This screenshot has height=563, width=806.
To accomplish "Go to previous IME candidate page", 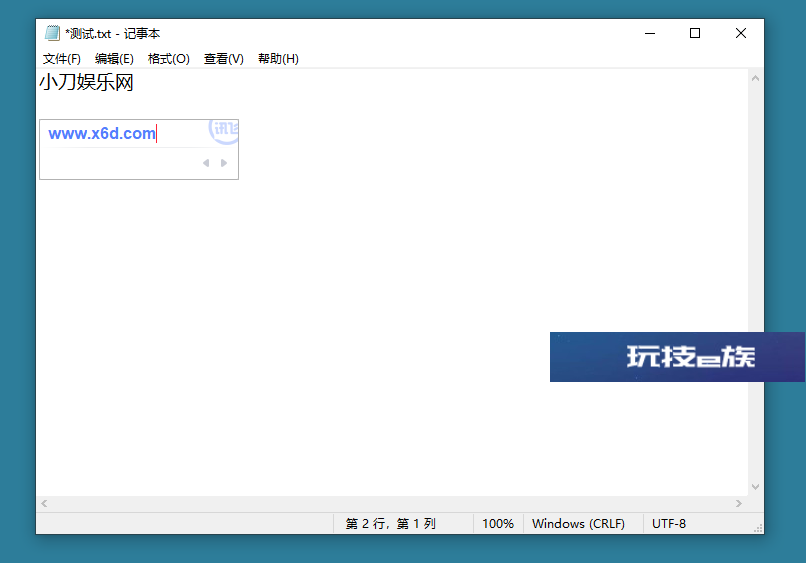I will pos(206,163).
